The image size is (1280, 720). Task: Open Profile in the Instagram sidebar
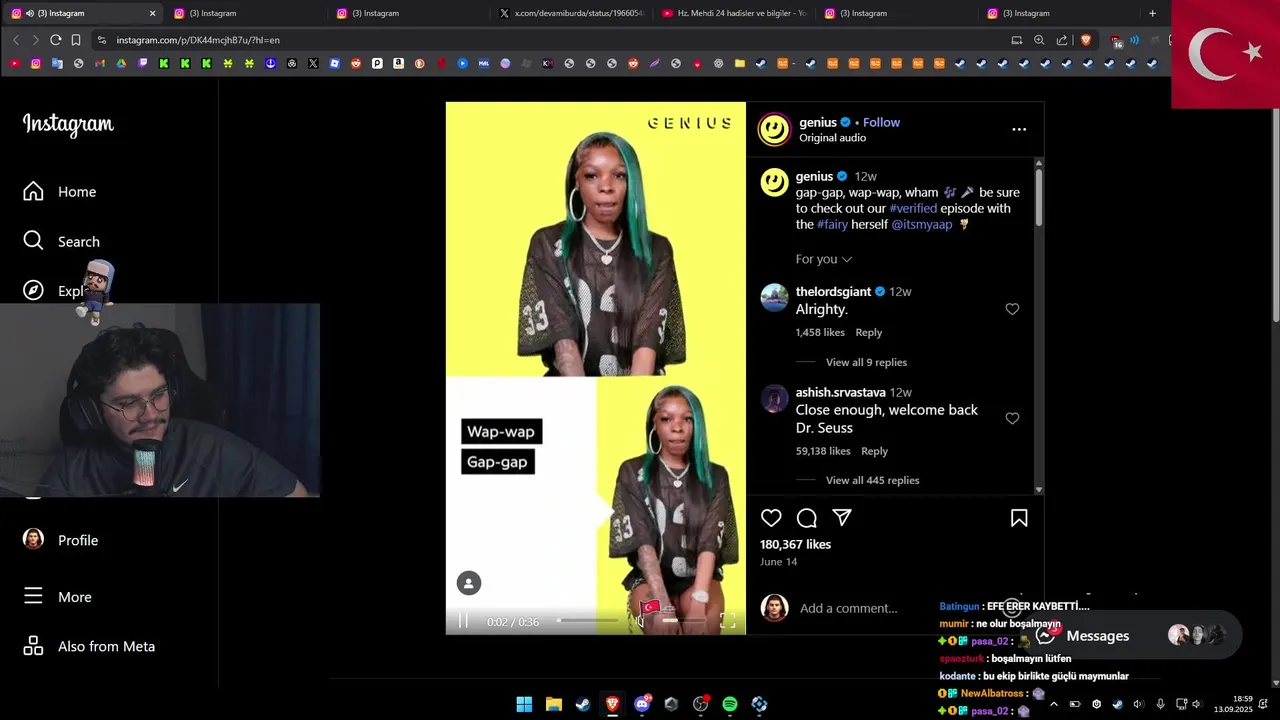point(61,540)
